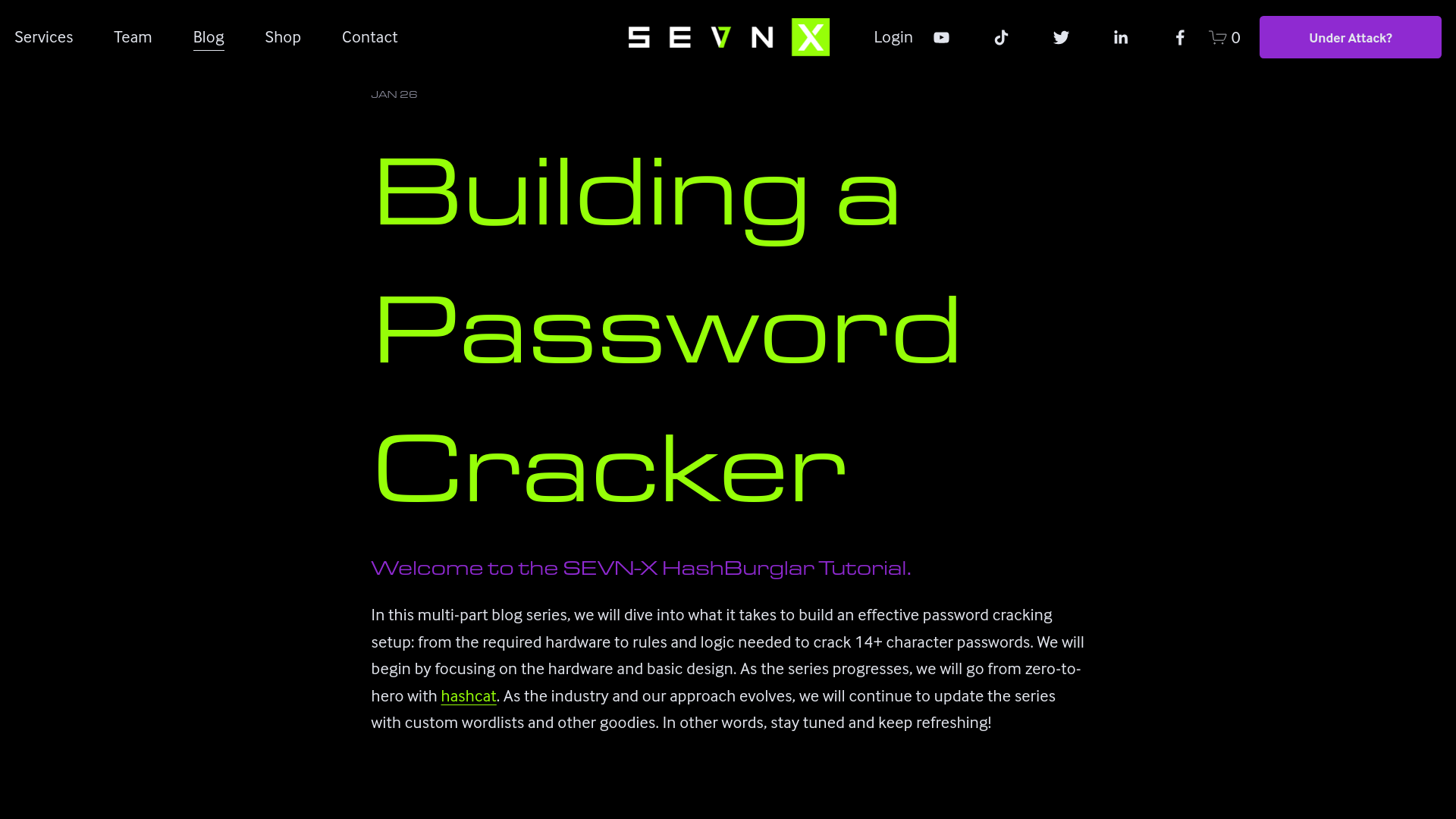
Task: Expand the Services navigation dropdown
Action: click(x=44, y=37)
